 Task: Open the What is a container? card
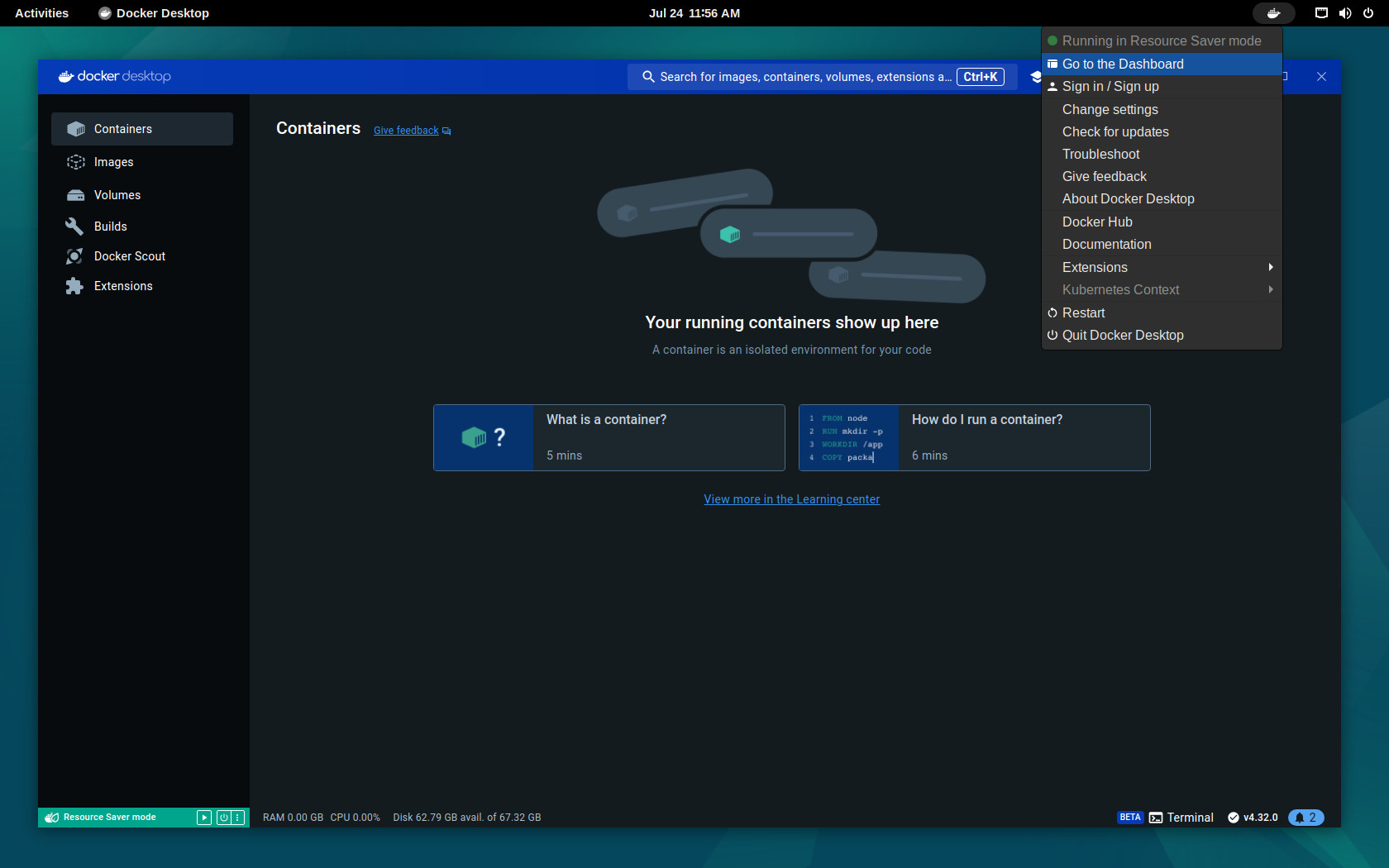coord(609,438)
